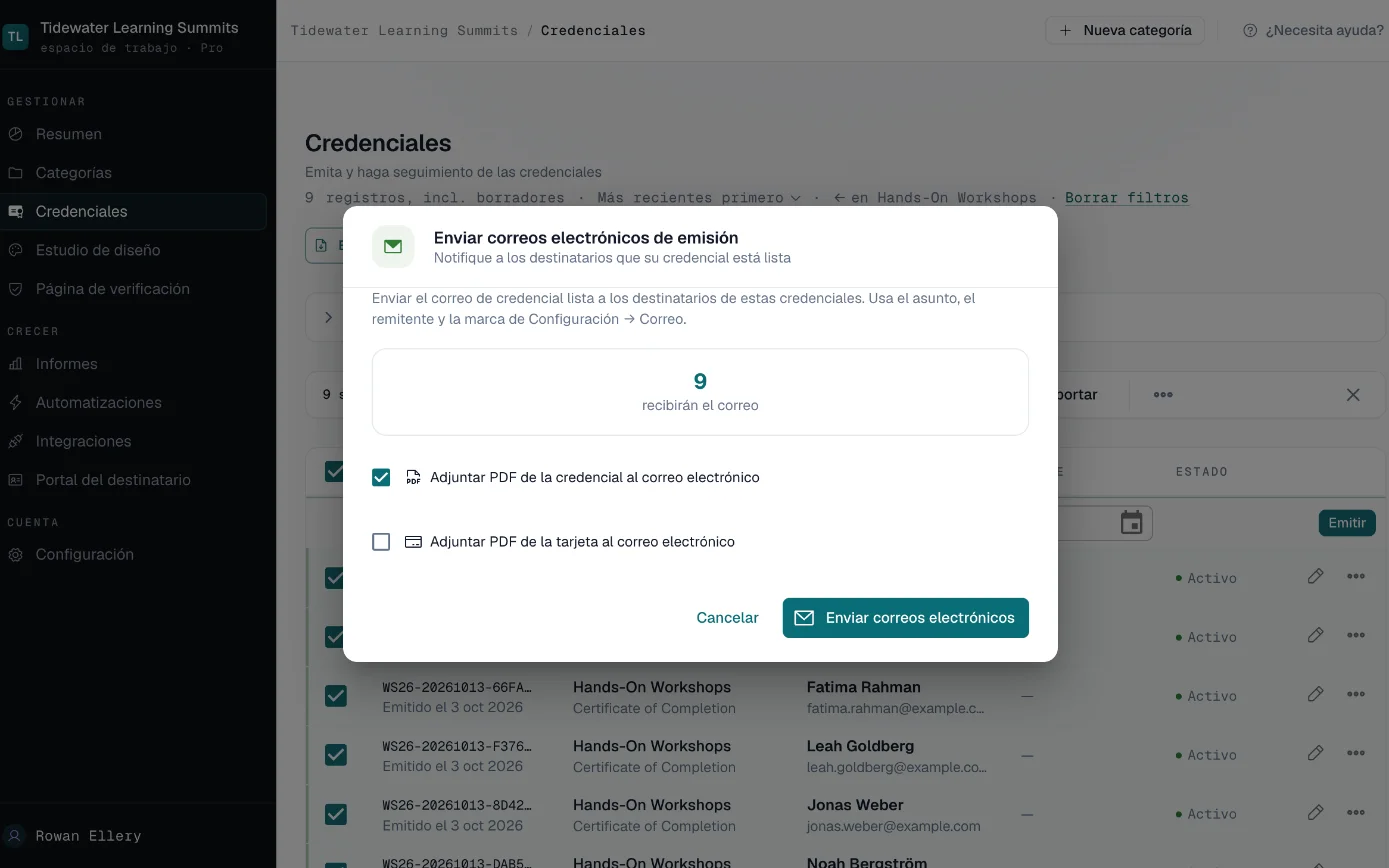
Task: Click the "9 recibirán el correo" count
Action: click(700, 392)
